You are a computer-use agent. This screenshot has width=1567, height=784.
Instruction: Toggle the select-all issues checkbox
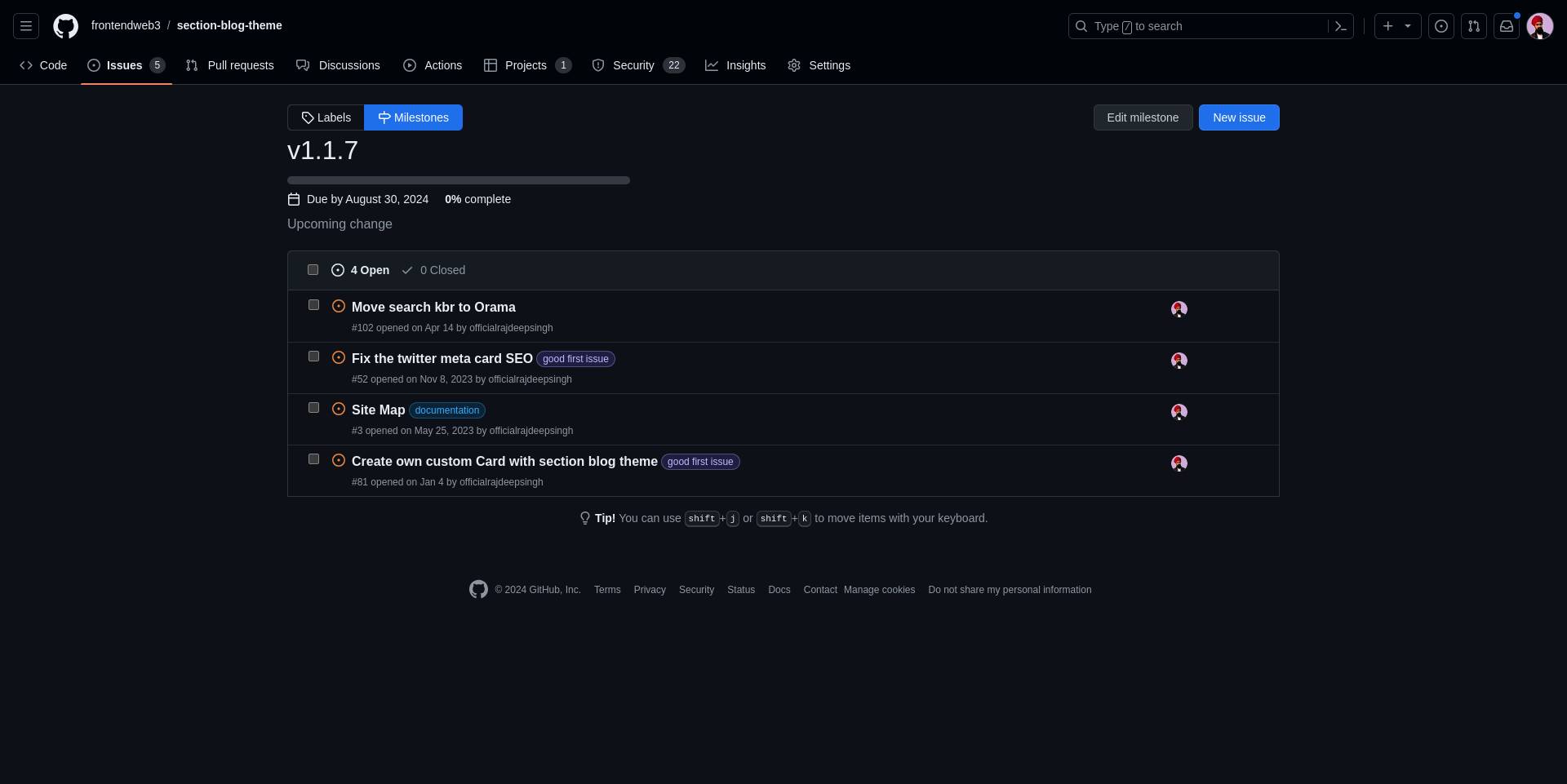[x=313, y=269]
